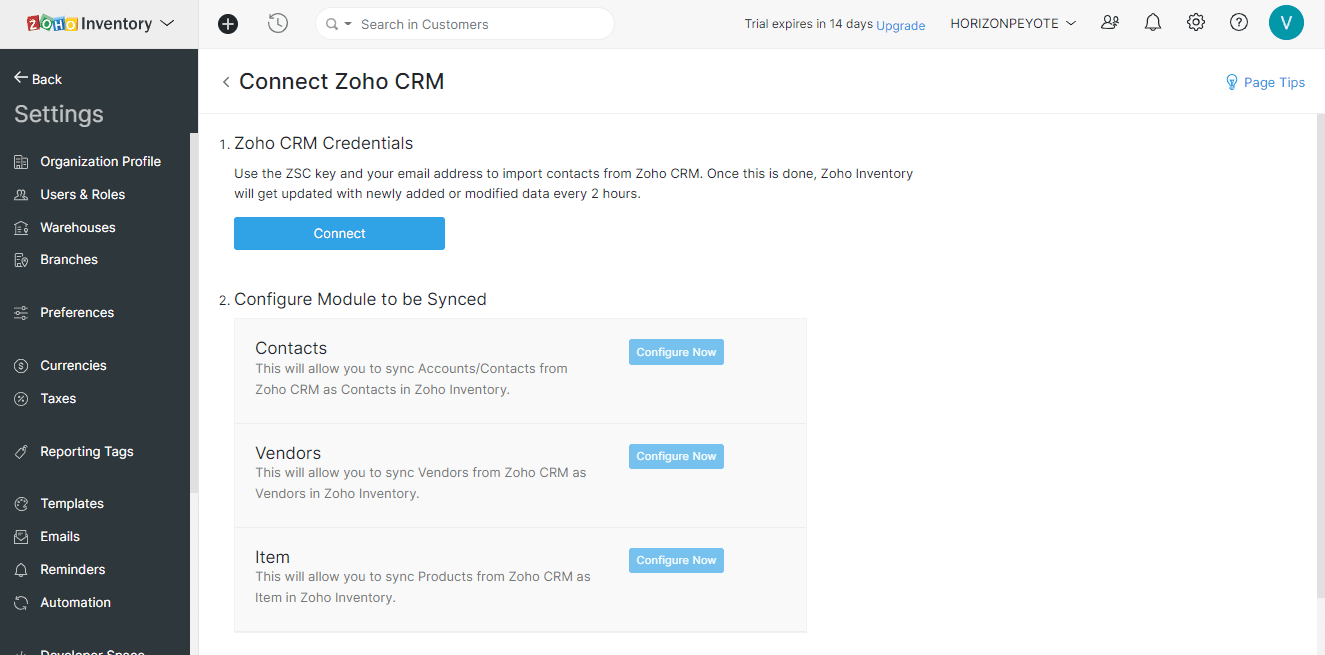Follow the Upgrade trial link
This screenshot has height=655, width=1325.
(x=900, y=25)
